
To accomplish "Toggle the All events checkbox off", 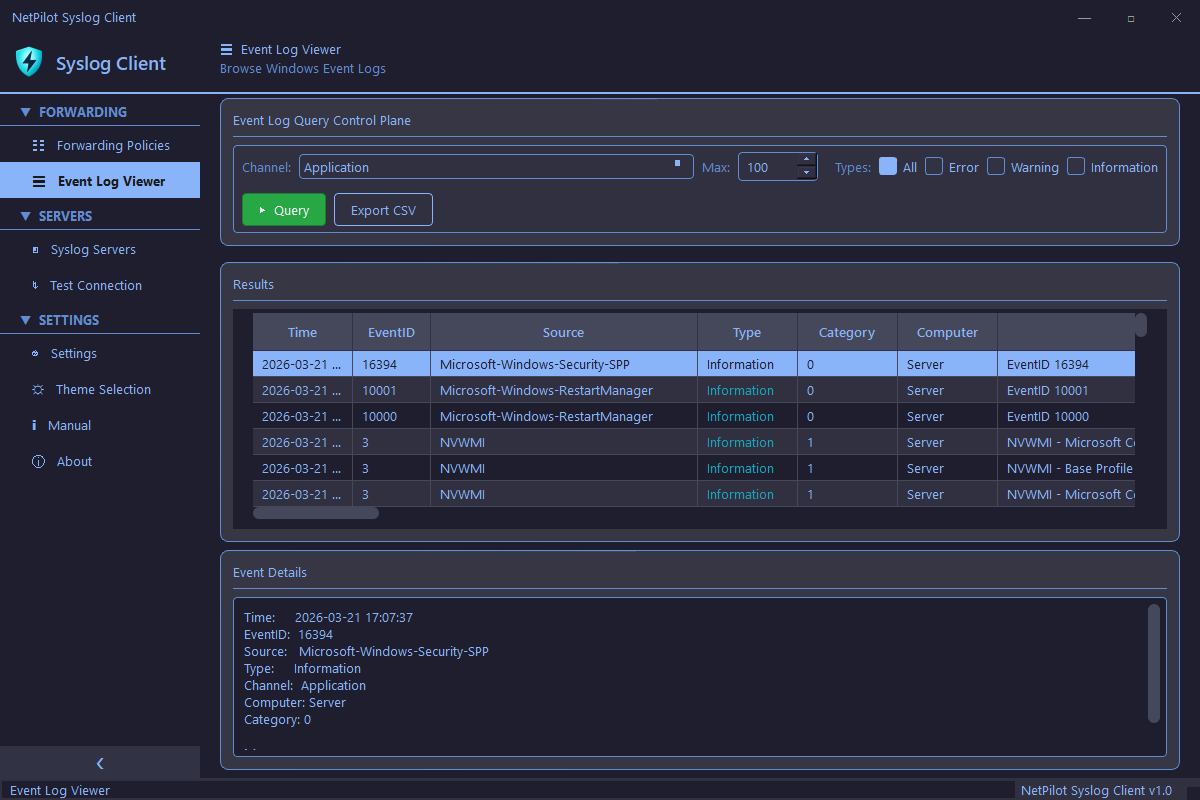I will click(886, 166).
